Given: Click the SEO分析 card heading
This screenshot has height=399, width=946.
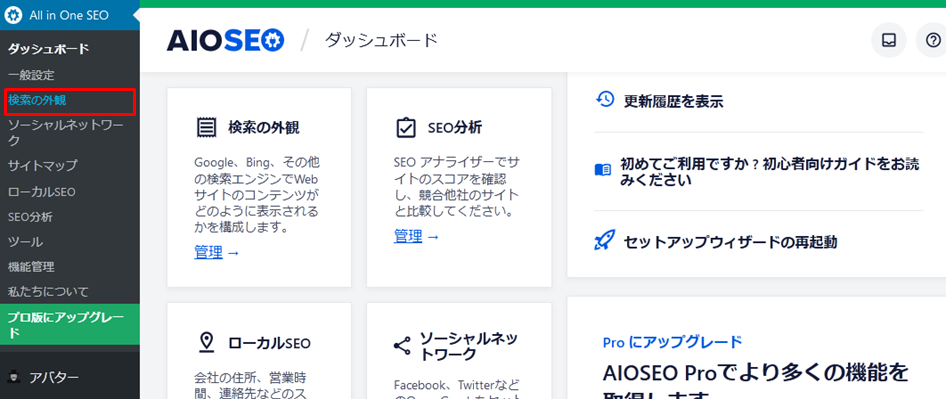Looking at the screenshot, I should click(455, 127).
